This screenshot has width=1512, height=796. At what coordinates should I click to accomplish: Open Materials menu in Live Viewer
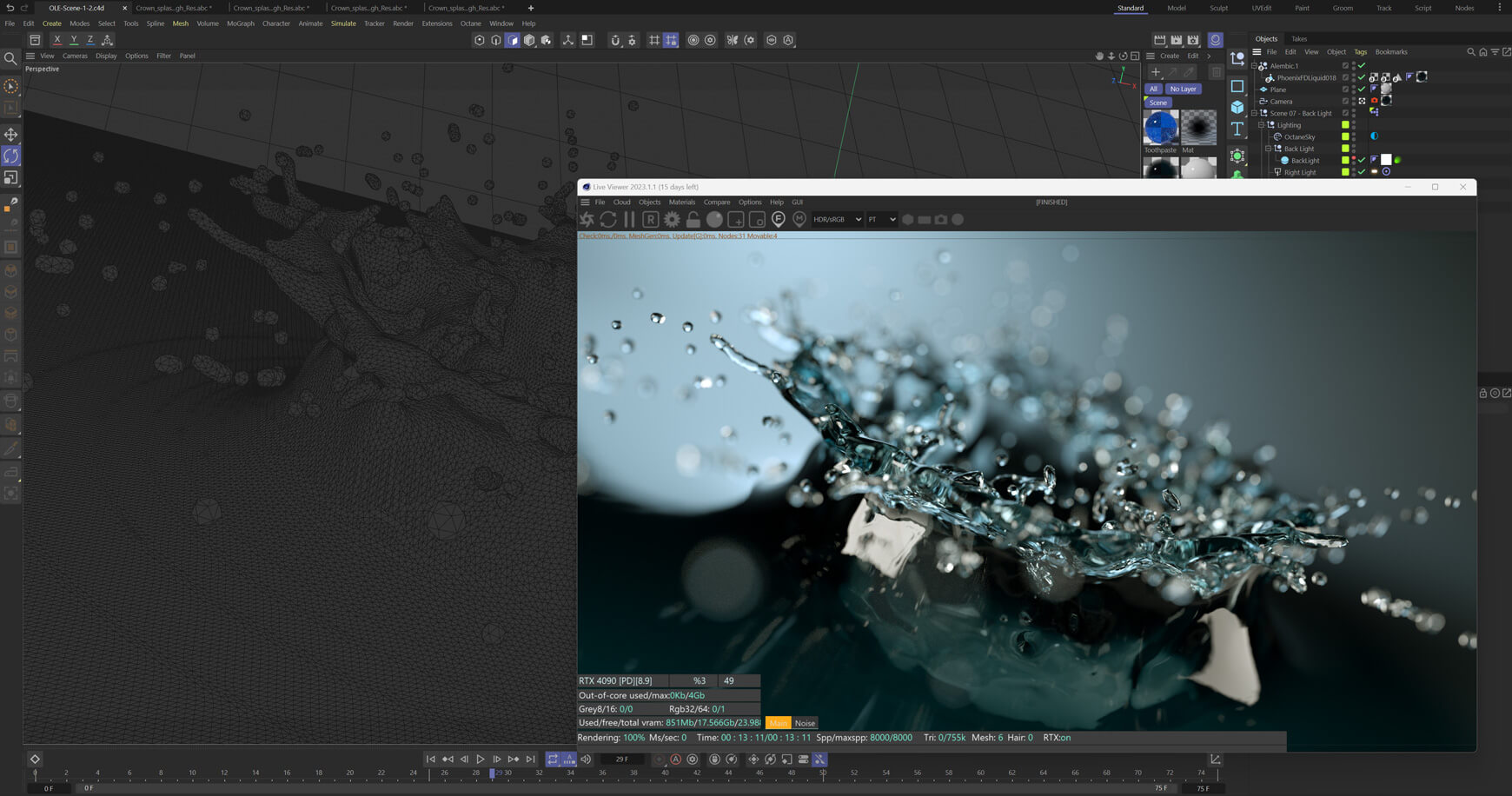coord(682,202)
